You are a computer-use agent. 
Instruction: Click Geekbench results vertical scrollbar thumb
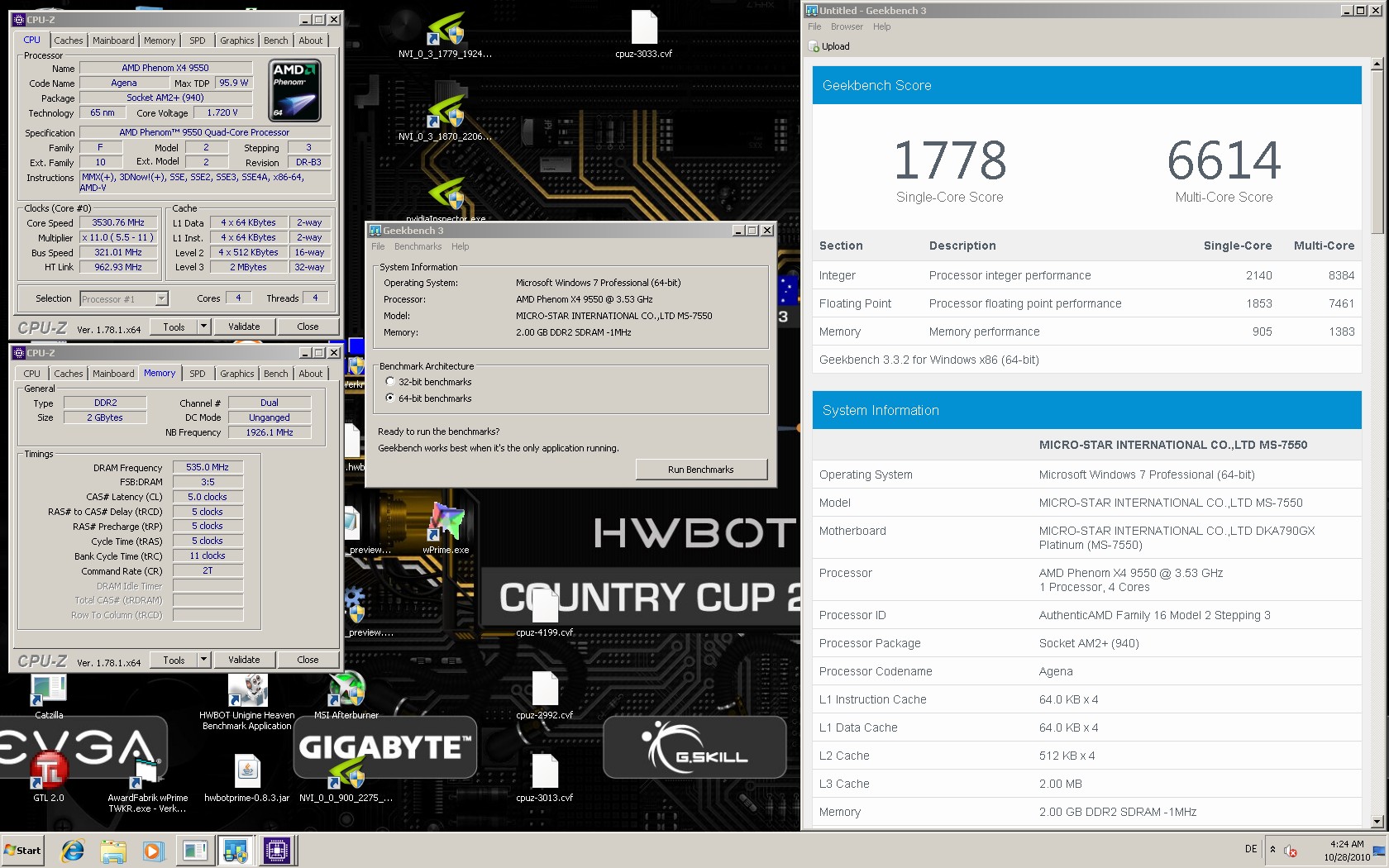1377,151
